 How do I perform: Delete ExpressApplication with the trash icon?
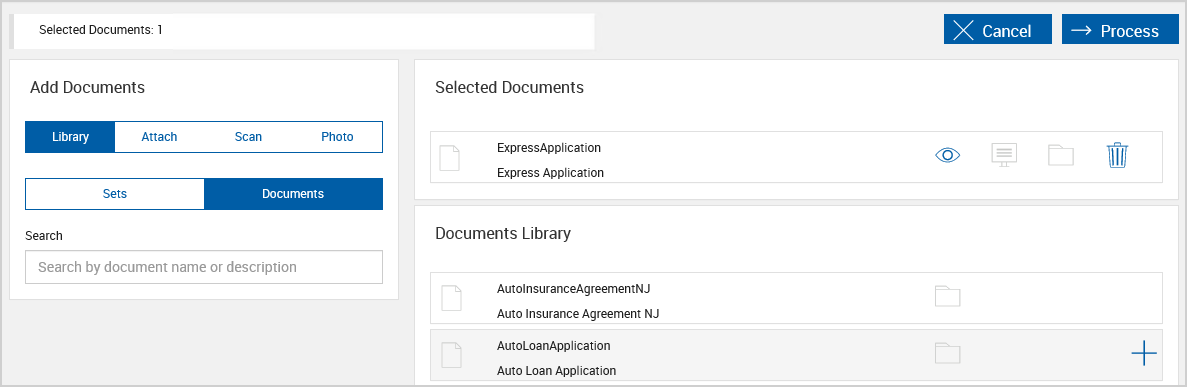[1117, 155]
